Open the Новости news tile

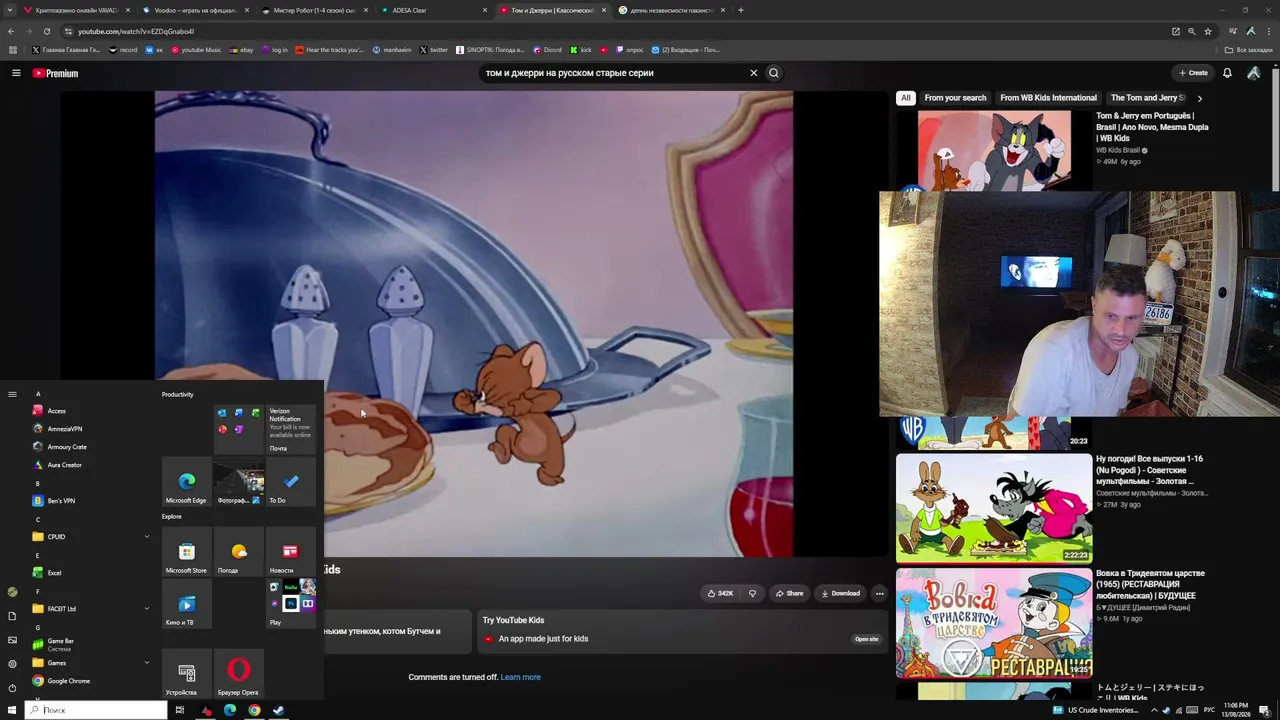point(290,552)
